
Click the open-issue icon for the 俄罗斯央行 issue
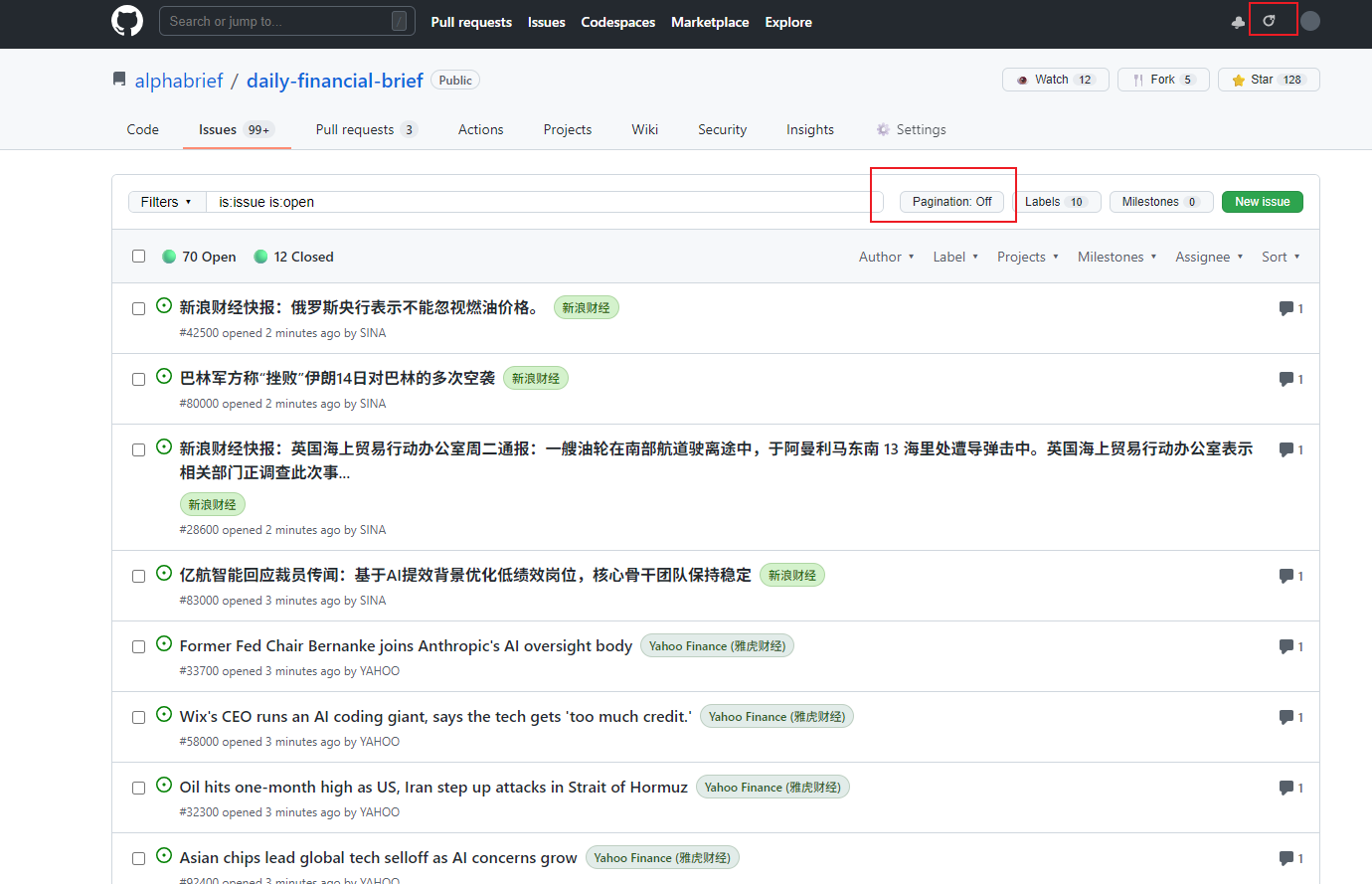coord(164,306)
